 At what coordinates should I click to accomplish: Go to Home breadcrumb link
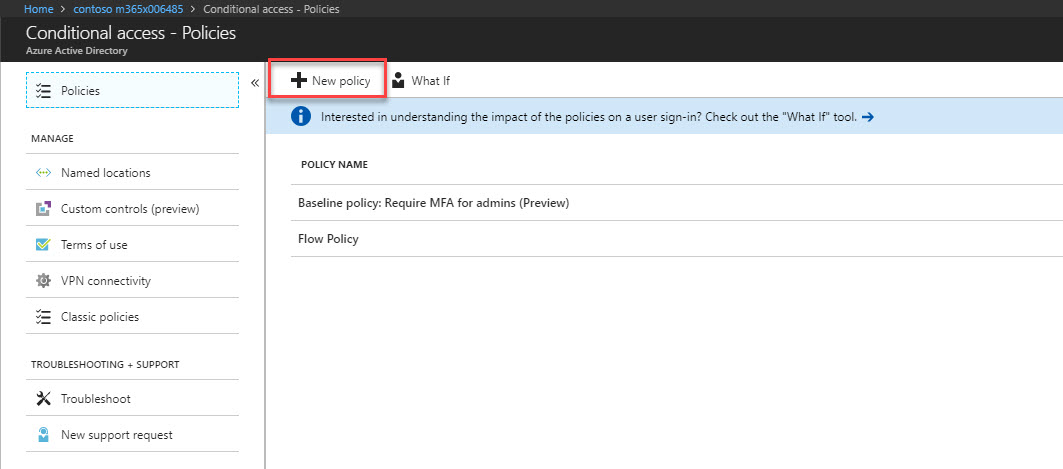pos(39,9)
